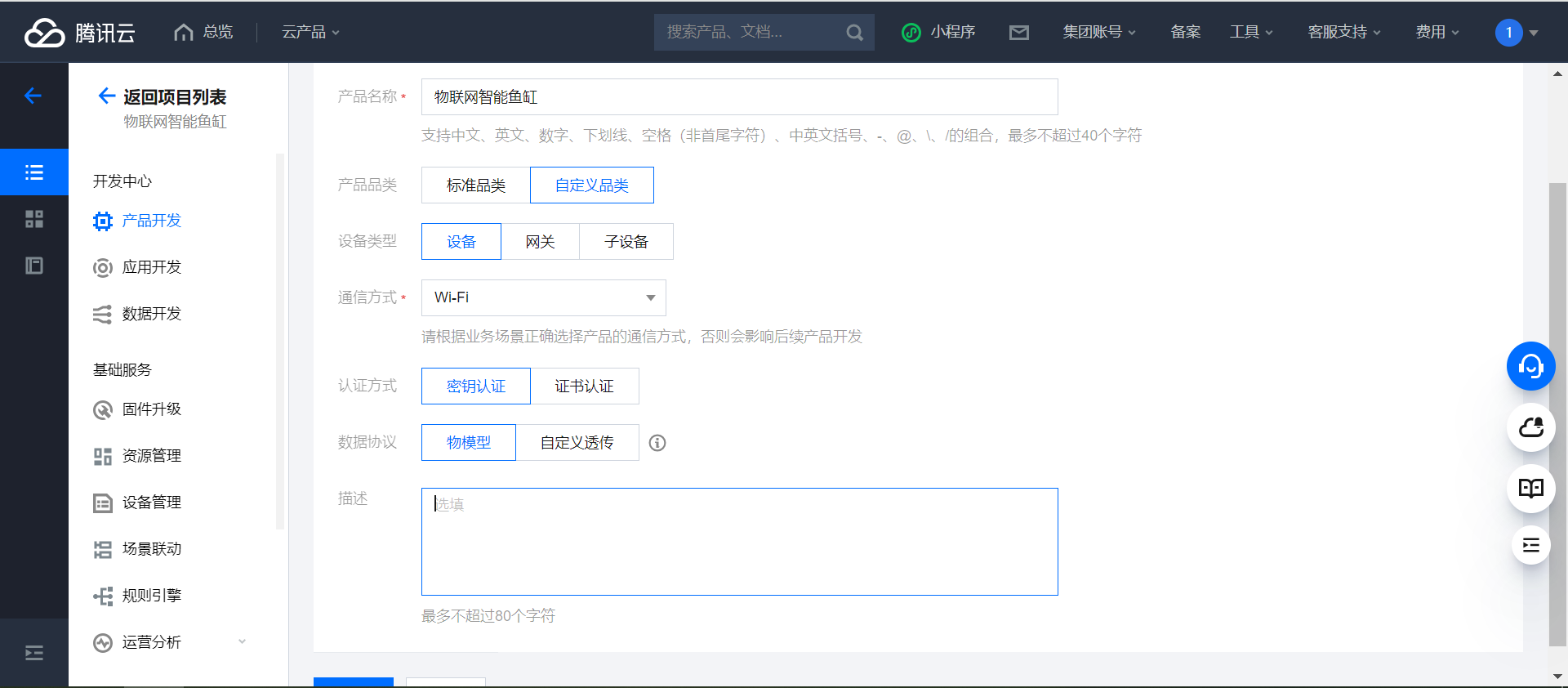
Task: Click the blue back arrow in left rail
Action: (33, 96)
